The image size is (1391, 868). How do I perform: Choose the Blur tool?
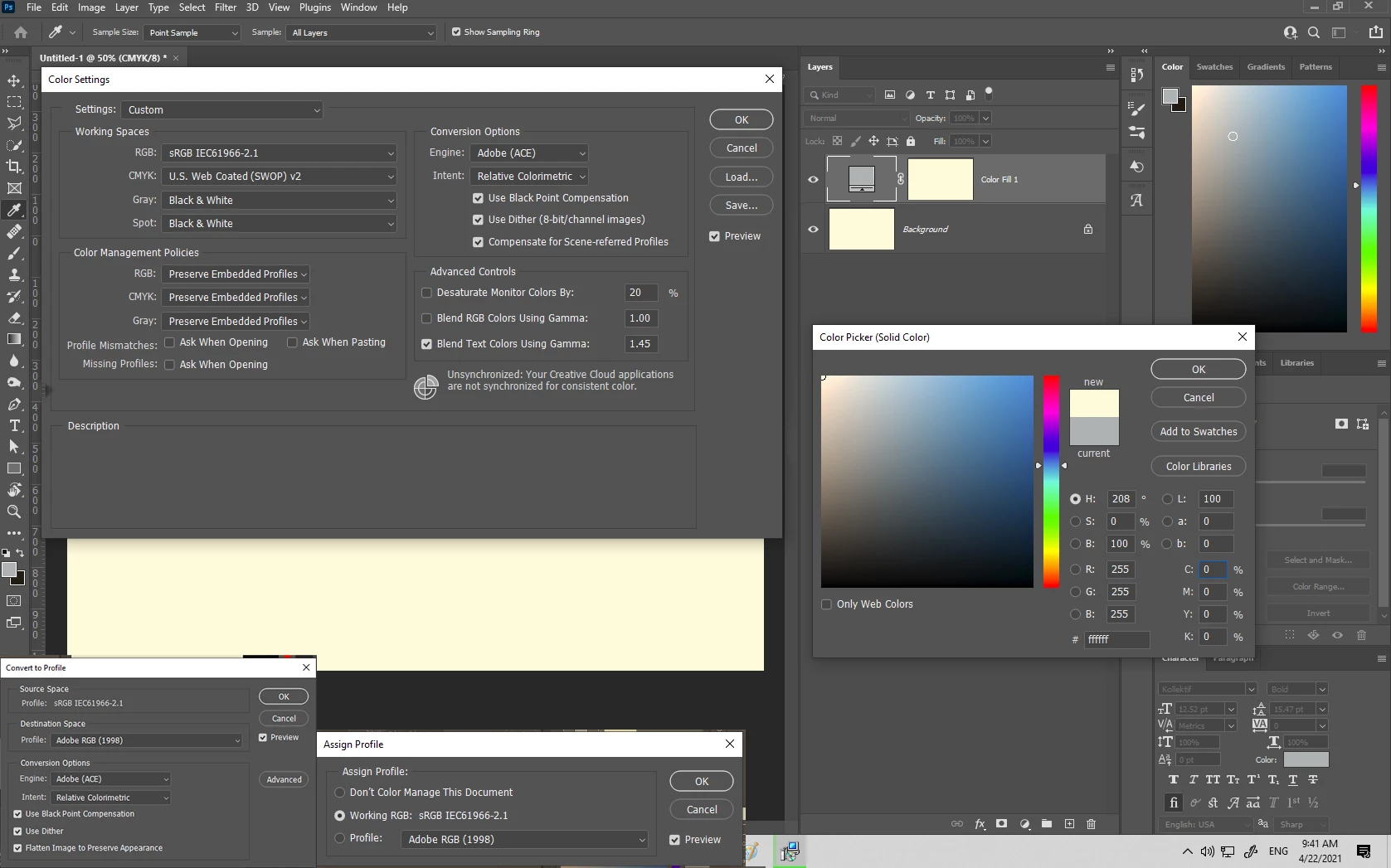14,361
